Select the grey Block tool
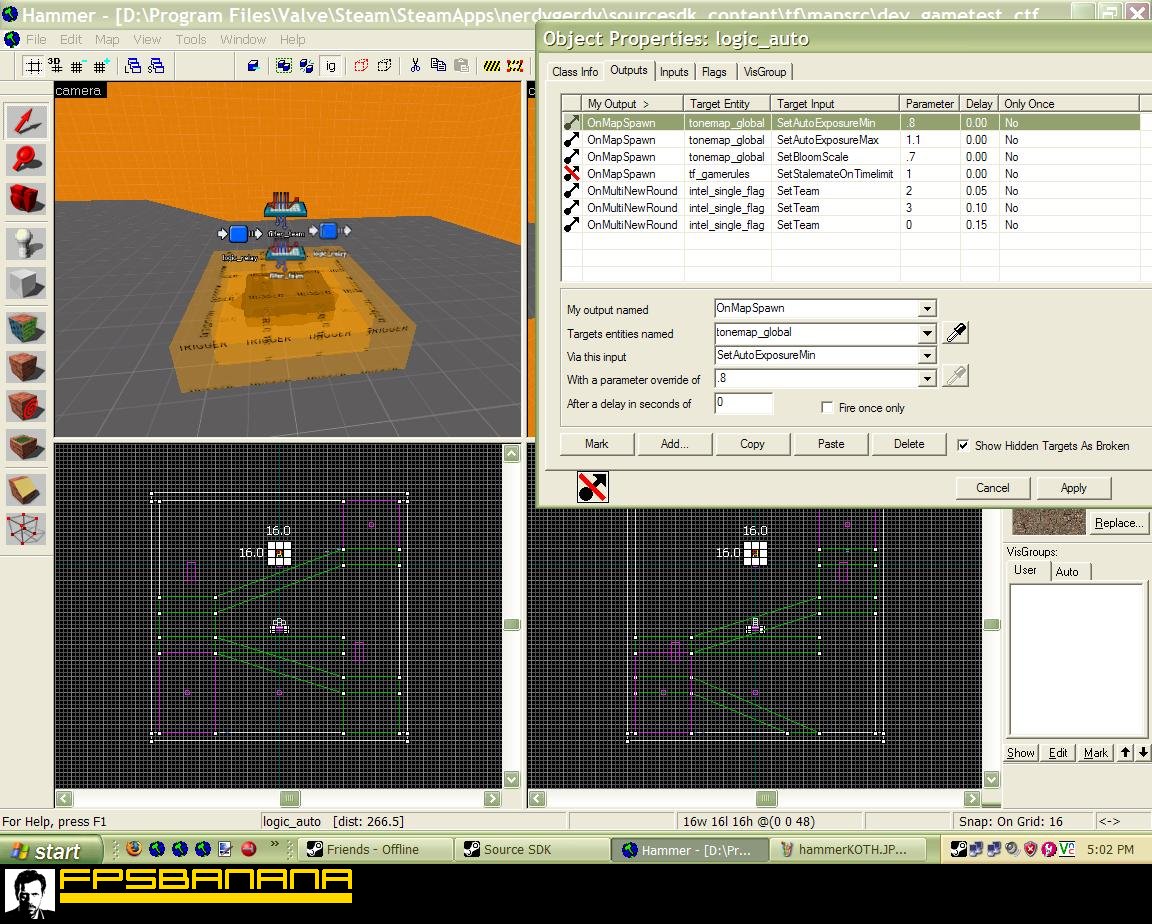 (26, 282)
